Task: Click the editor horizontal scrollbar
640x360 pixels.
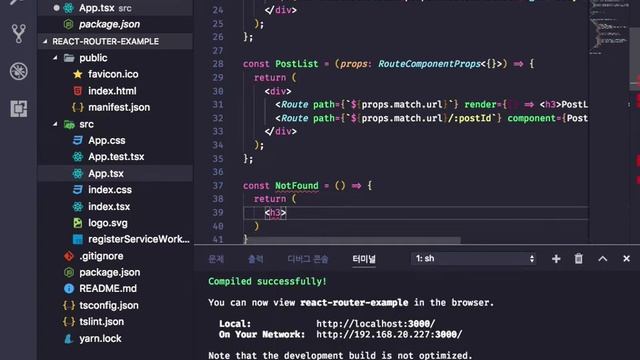Action: (354, 240)
